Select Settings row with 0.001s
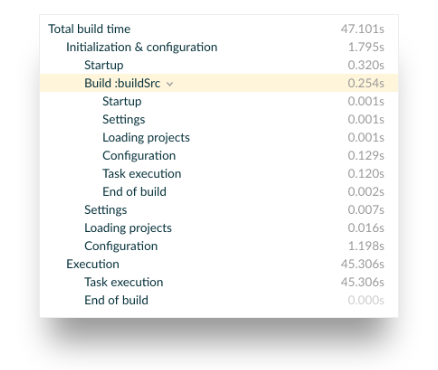The image size is (438, 370). pyautogui.click(x=219, y=119)
